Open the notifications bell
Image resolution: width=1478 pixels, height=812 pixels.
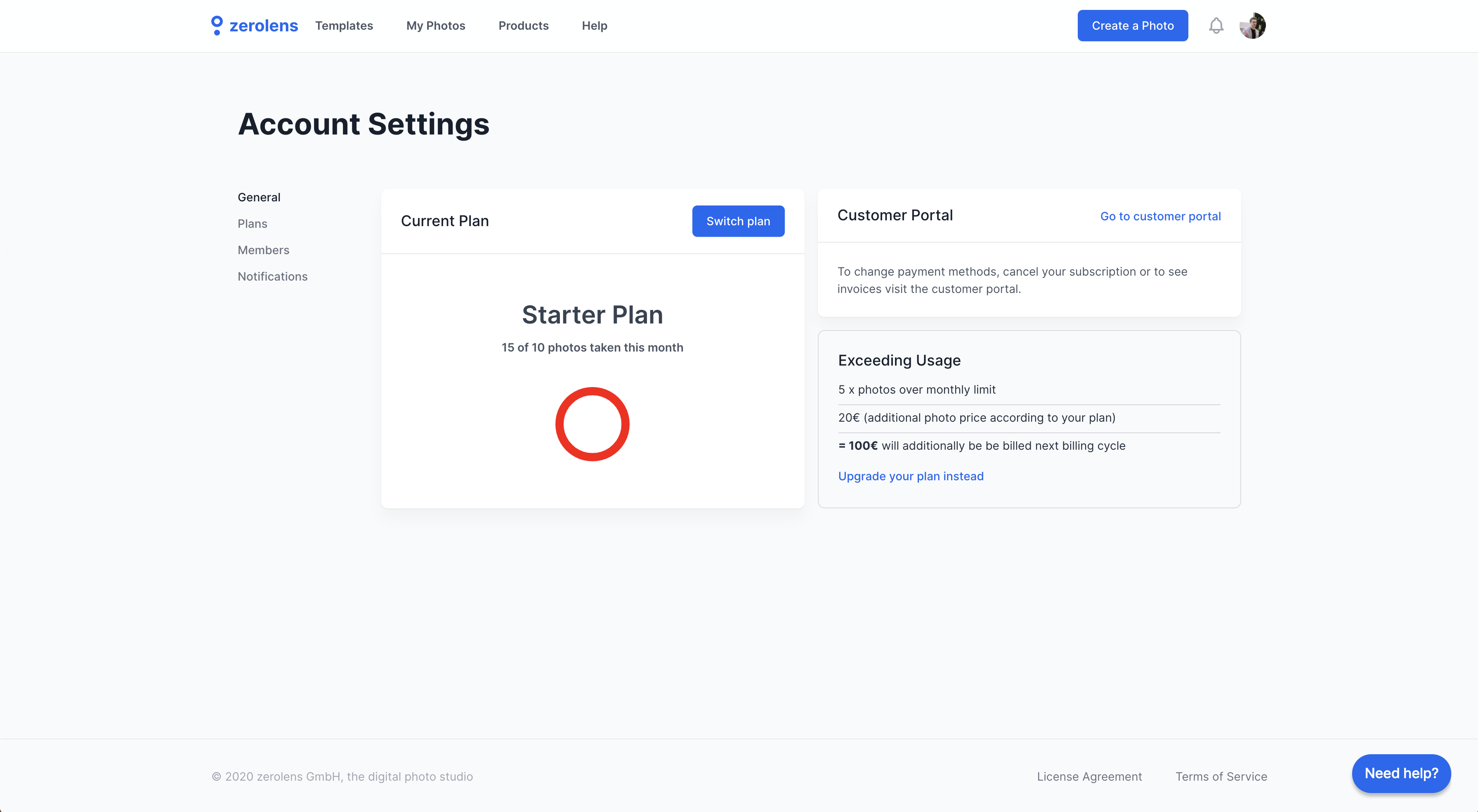point(1216,26)
